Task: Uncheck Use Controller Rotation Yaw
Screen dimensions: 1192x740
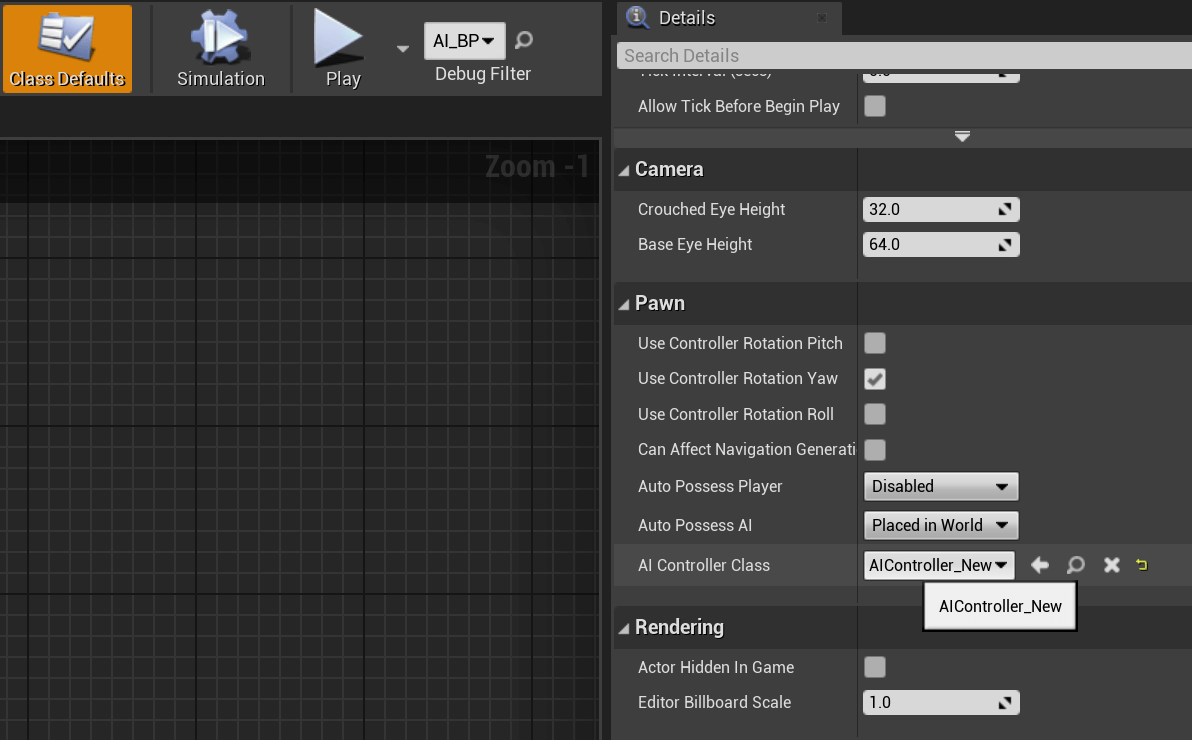Action: pyautogui.click(x=875, y=379)
